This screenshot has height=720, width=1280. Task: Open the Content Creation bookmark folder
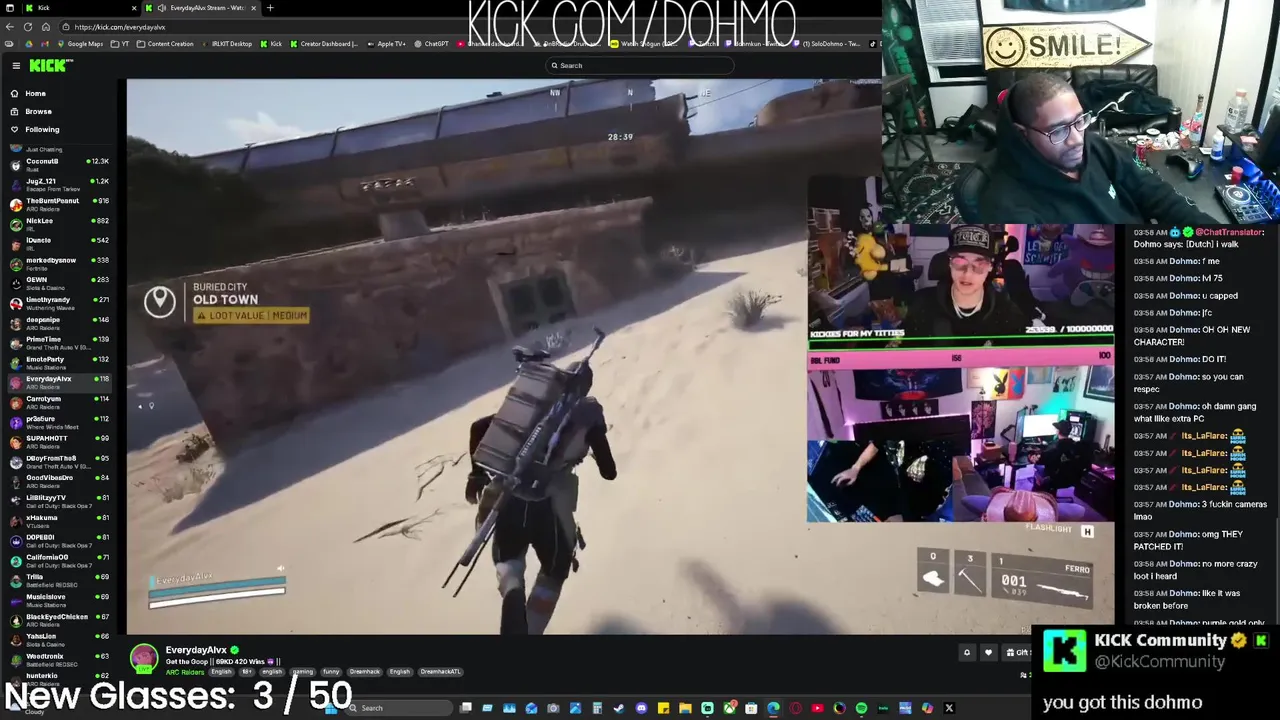[x=165, y=44]
